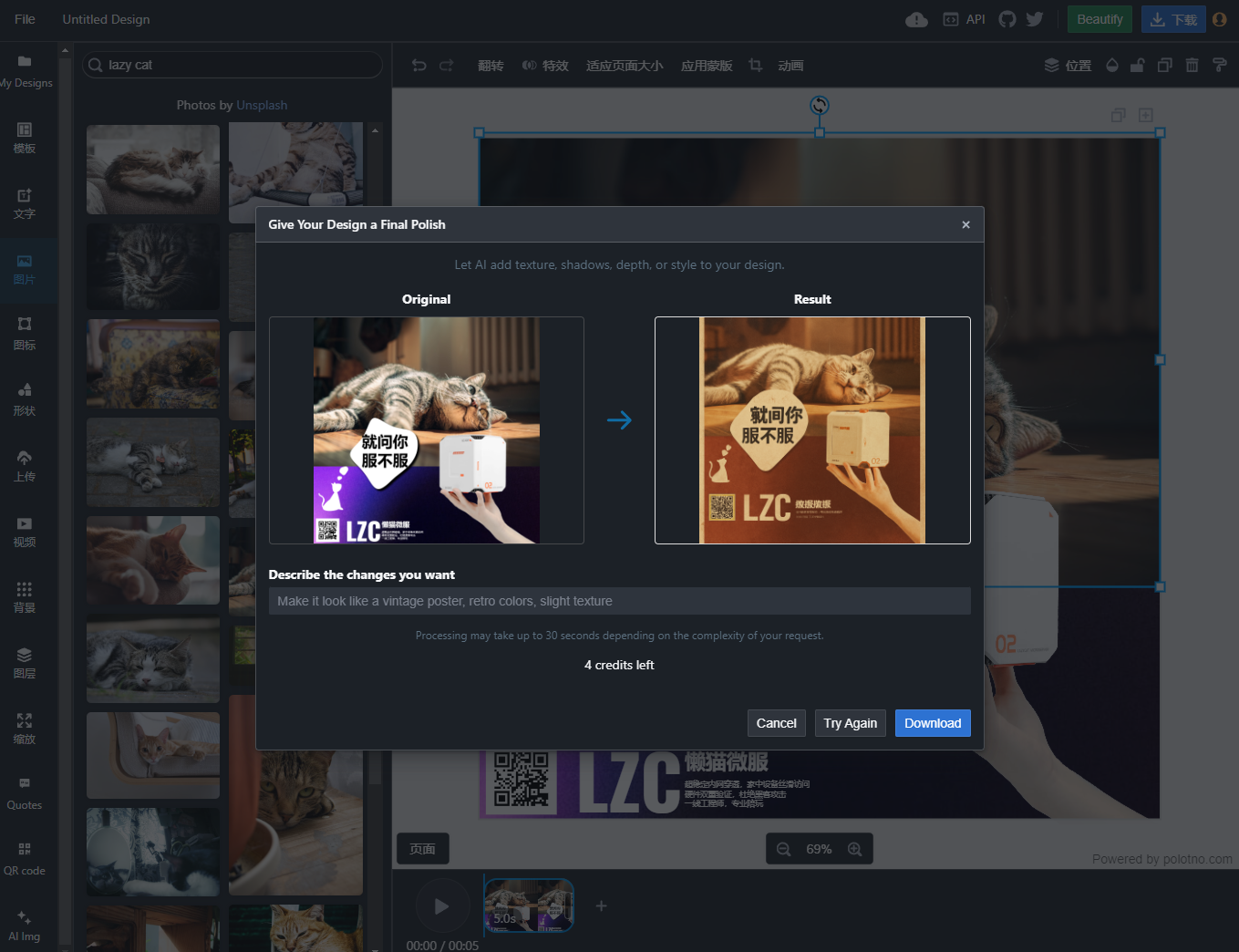1239x952 pixels.
Task: Switch to the Quotes side tab
Action: coord(25,793)
